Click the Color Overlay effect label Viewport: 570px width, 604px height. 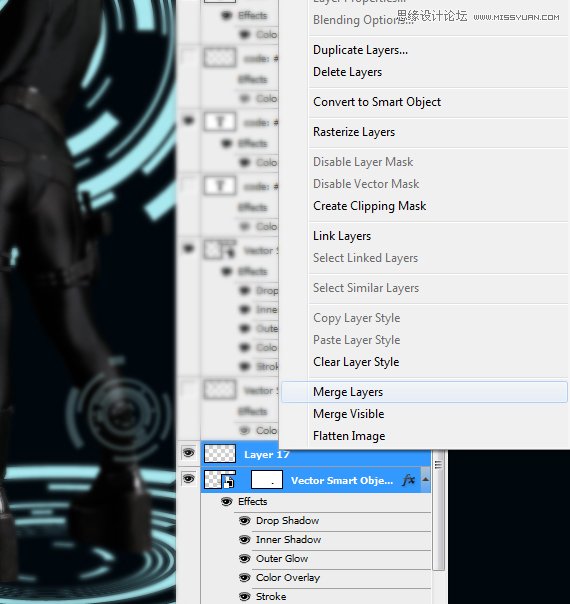288,577
